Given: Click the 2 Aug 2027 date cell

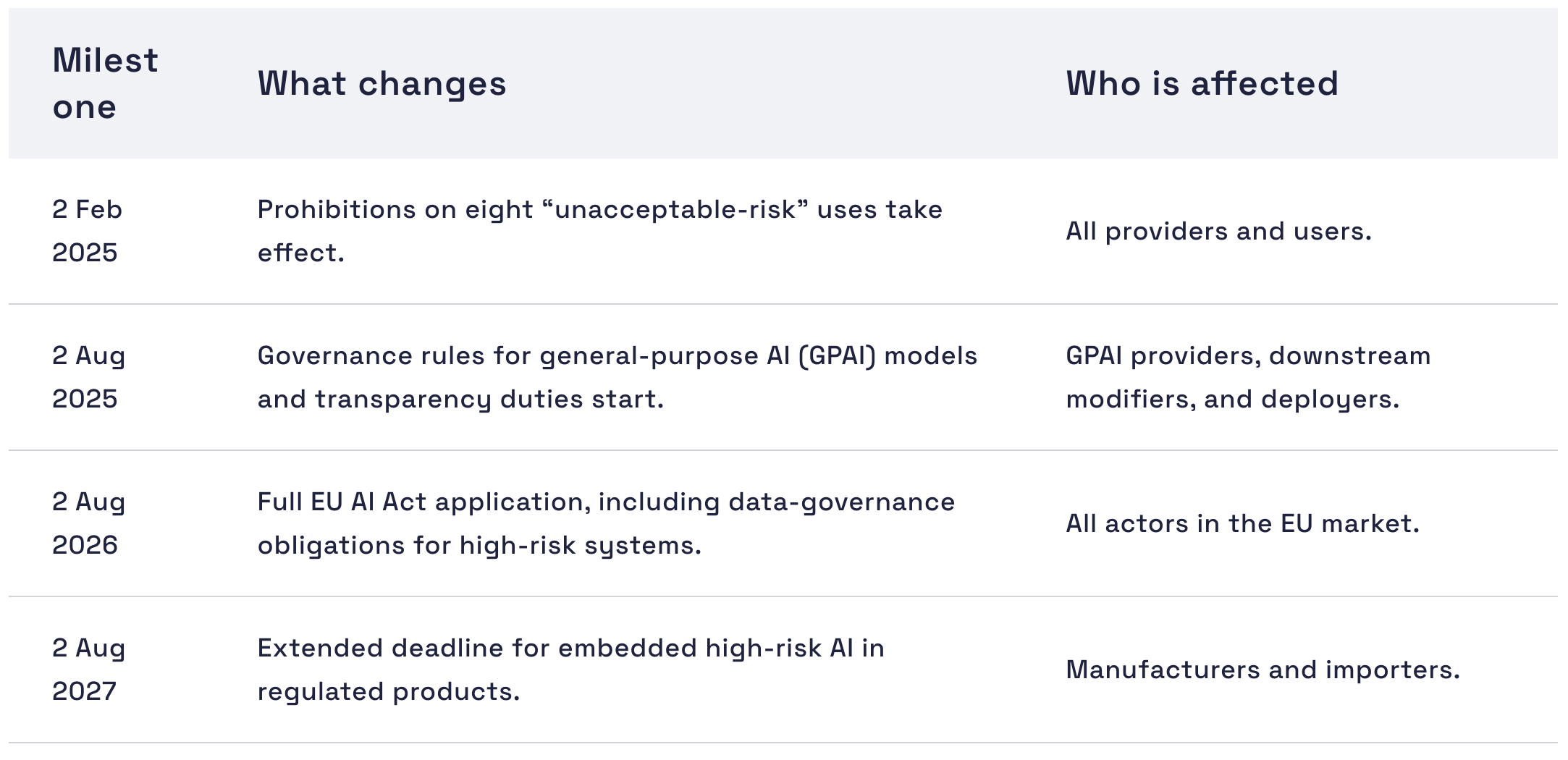Looking at the screenshot, I should pyautogui.click(x=89, y=670).
